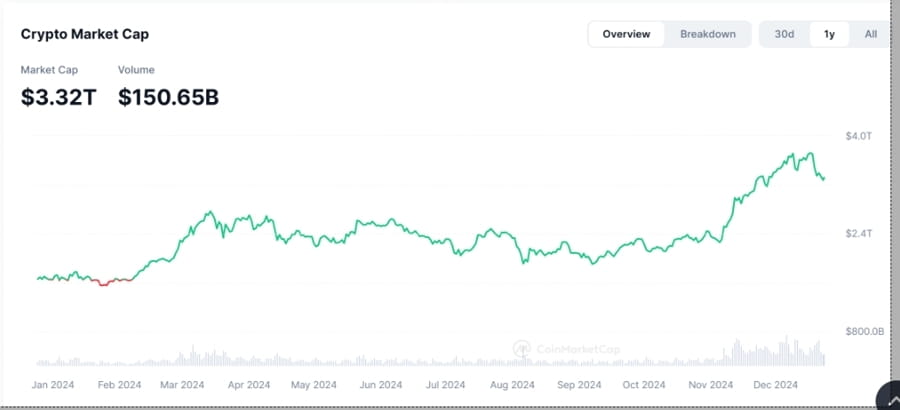Image resolution: width=900 pixels, height=410 pixels.
Task: Select the Market Cap label
Action: pos(49,70)
